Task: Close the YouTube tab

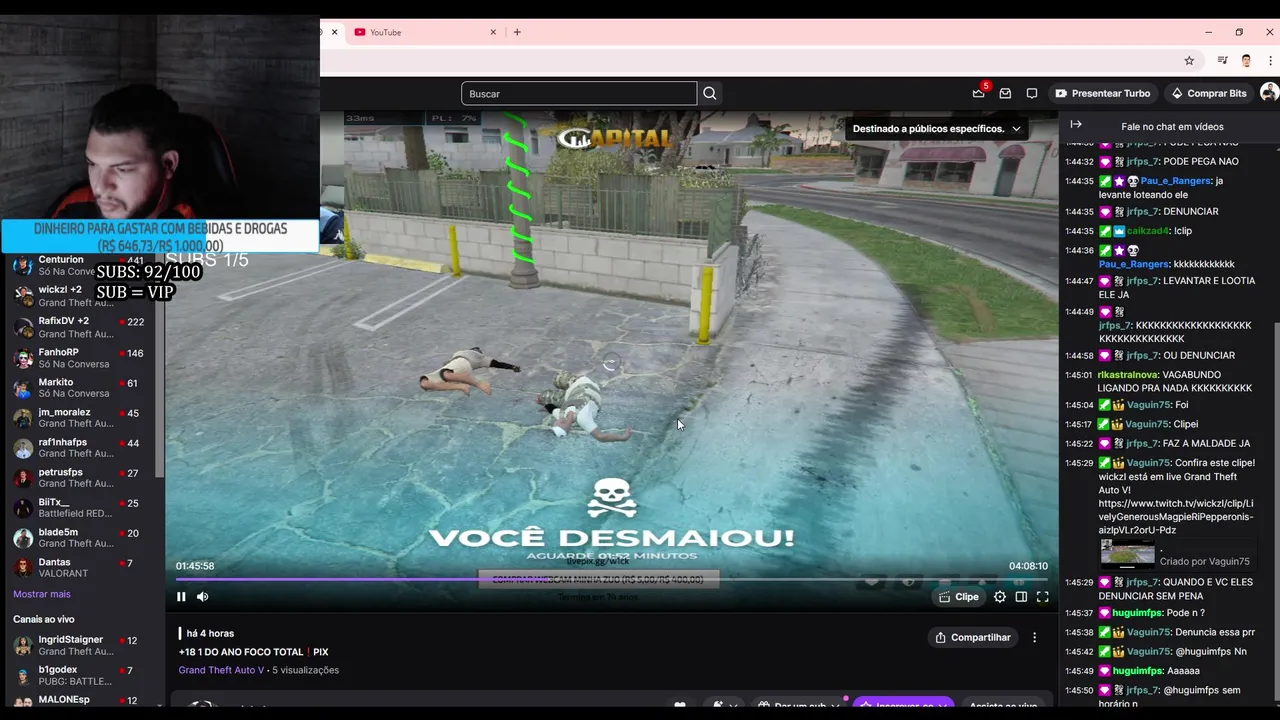Action: (493, 32)
